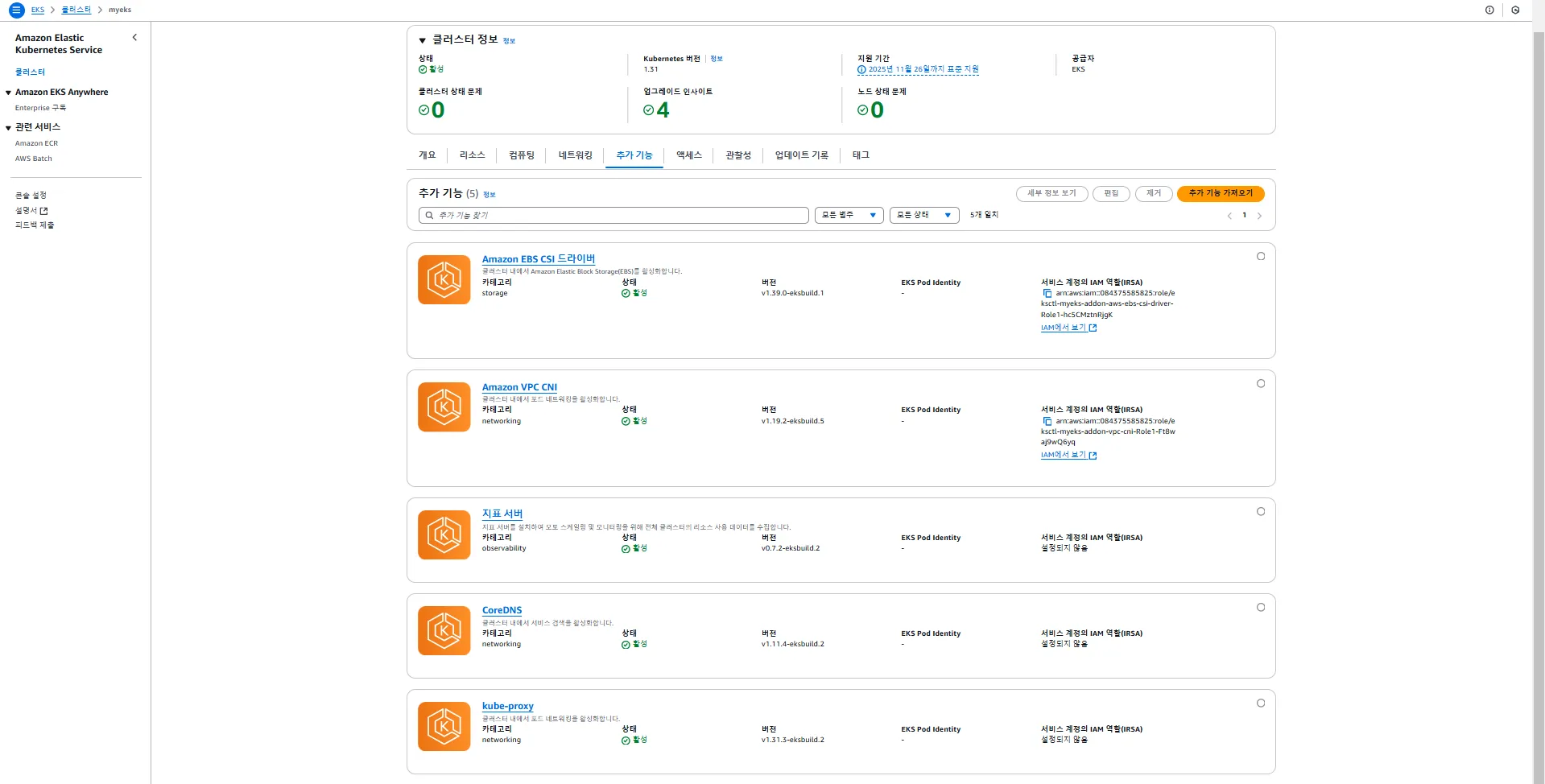Viewport: 1545px width, 784px height.
Task: Copy the EBS CSI driver IAM role ARN
Action: (x=1047, y=294)
